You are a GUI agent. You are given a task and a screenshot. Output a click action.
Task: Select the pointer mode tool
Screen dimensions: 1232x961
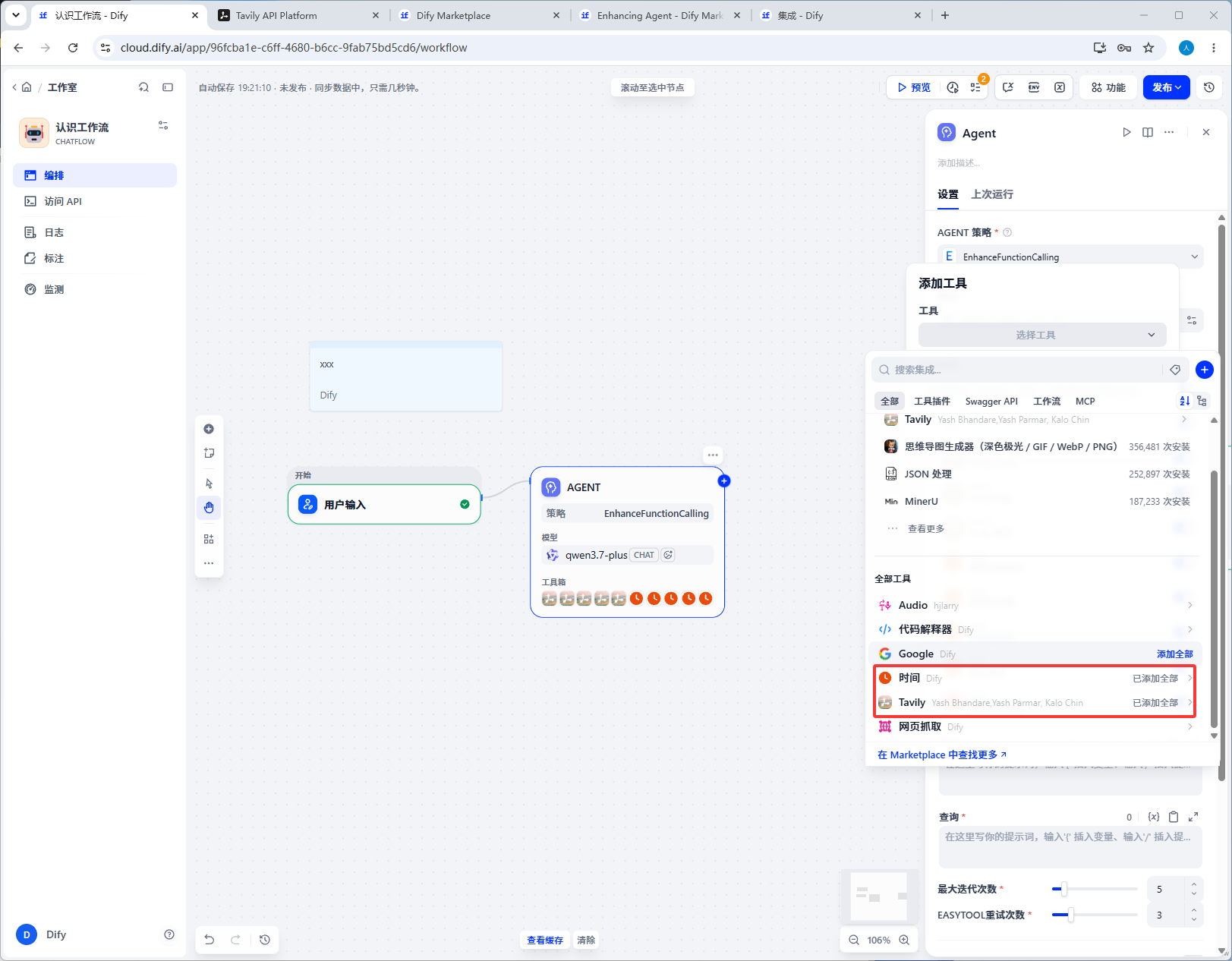click(x=209, y=484)
